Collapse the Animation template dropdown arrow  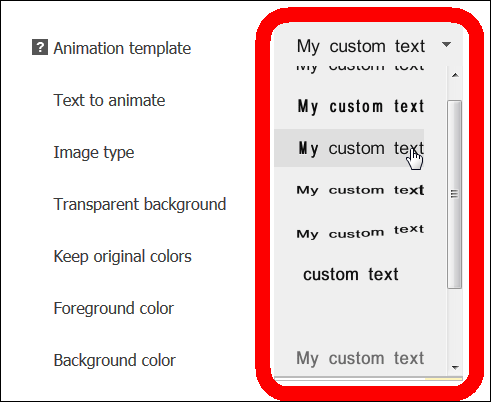[446, 45]
